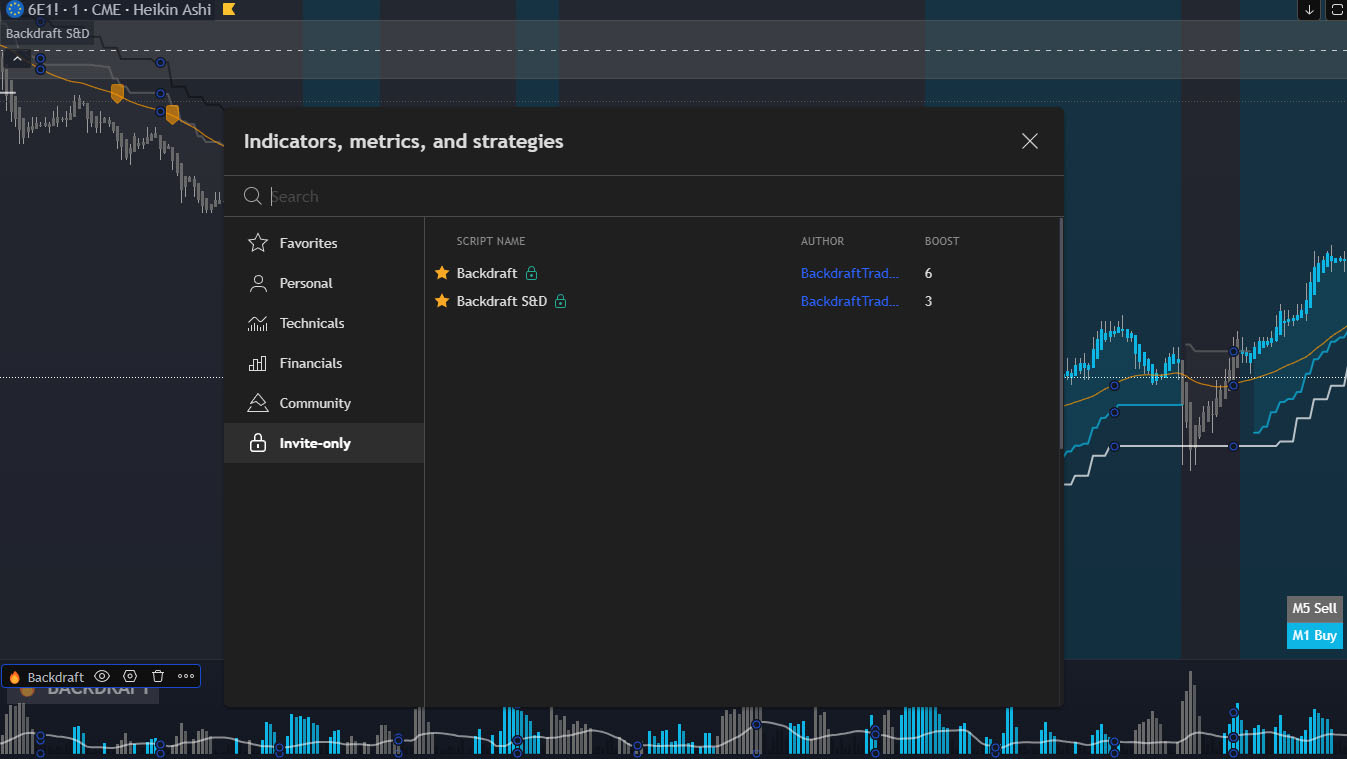Unfavorite the Backdraft script star
Viewport: 1347px width, 759px height.
tap(442, 273)
